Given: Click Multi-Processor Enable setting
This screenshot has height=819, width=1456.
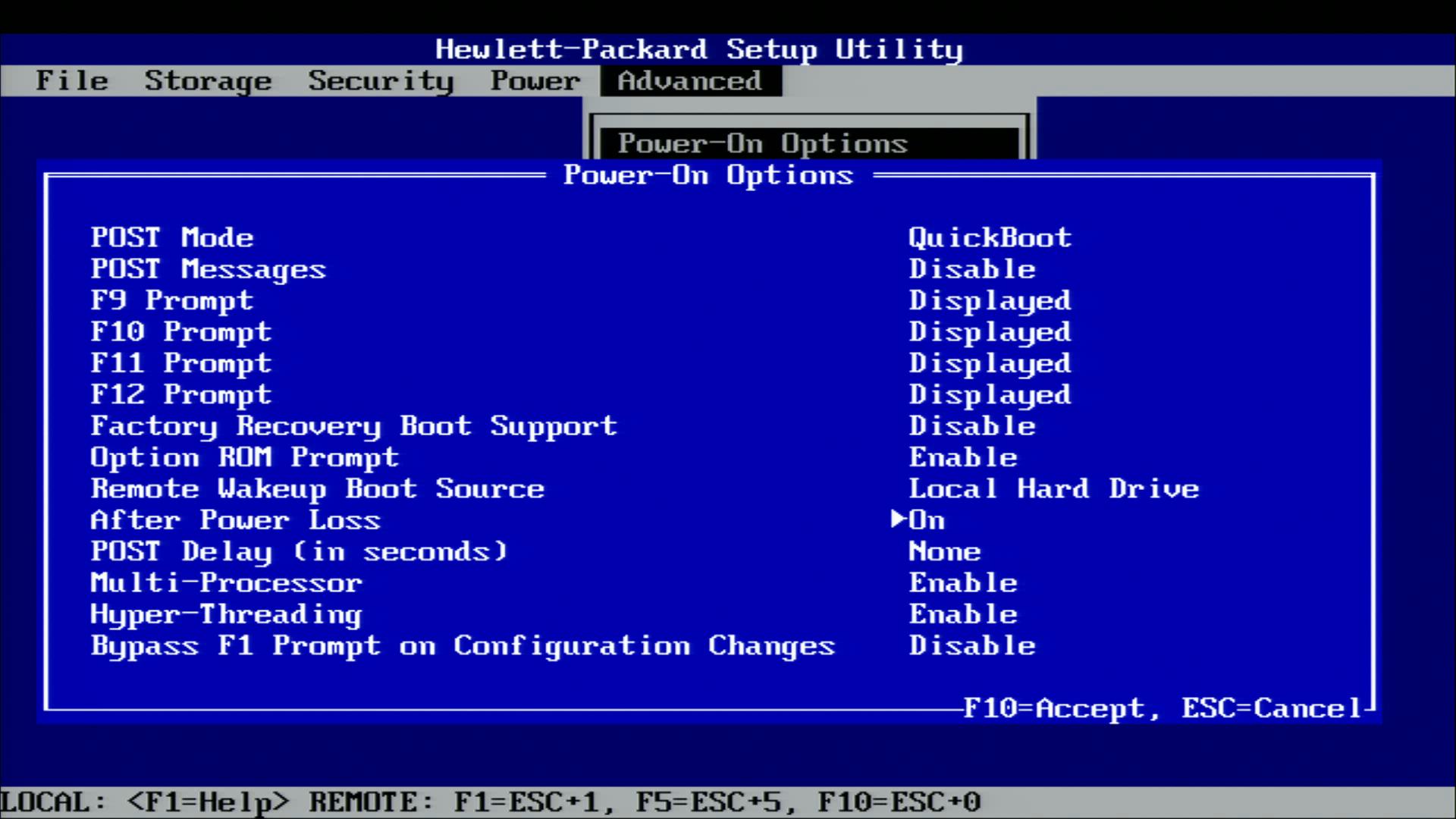Looking at the screenshot, I should [x=963, y=582].
